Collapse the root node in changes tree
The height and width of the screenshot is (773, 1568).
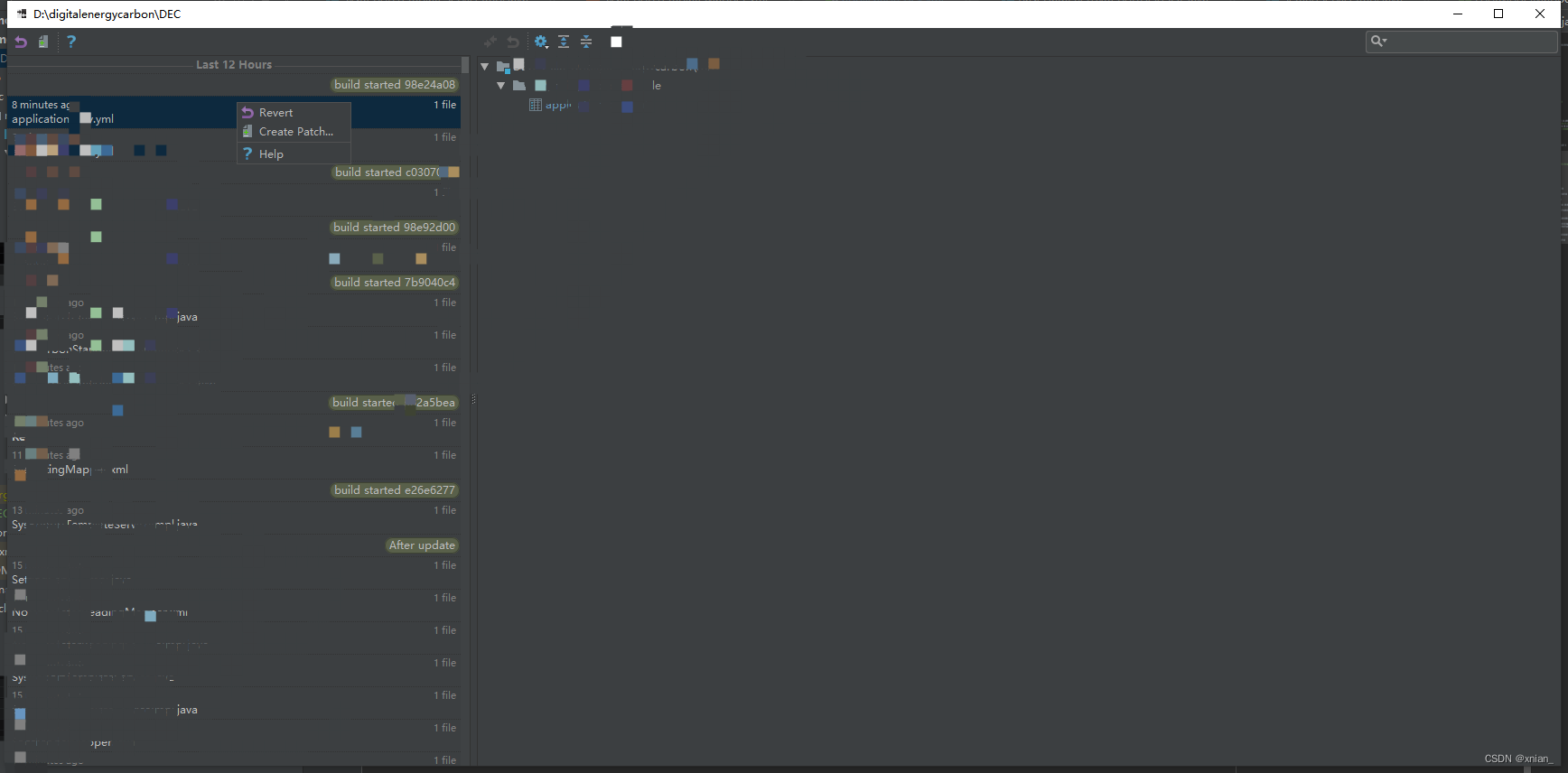click(x=485, y=67)
